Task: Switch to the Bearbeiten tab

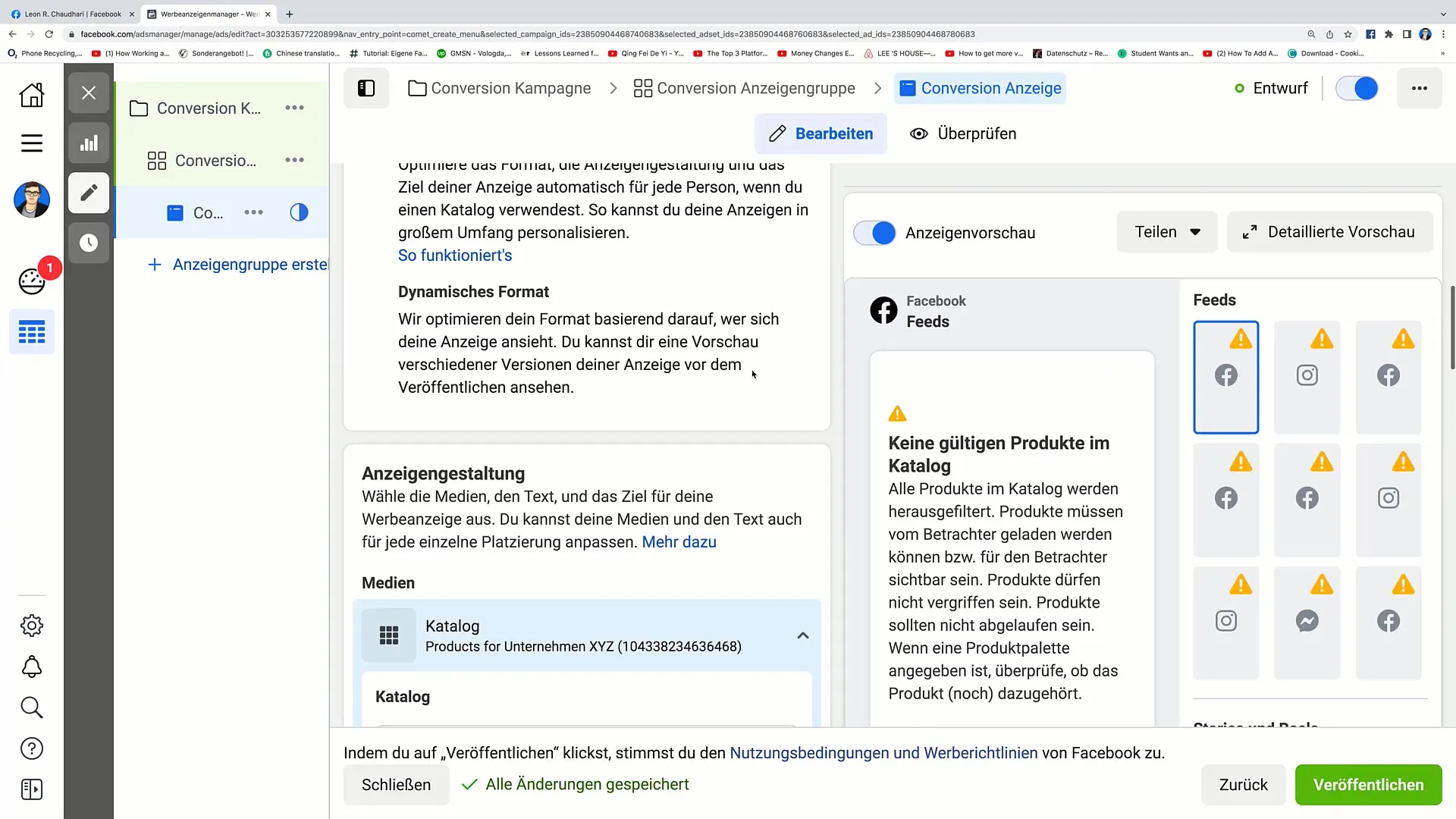Action: coord(821,133)
